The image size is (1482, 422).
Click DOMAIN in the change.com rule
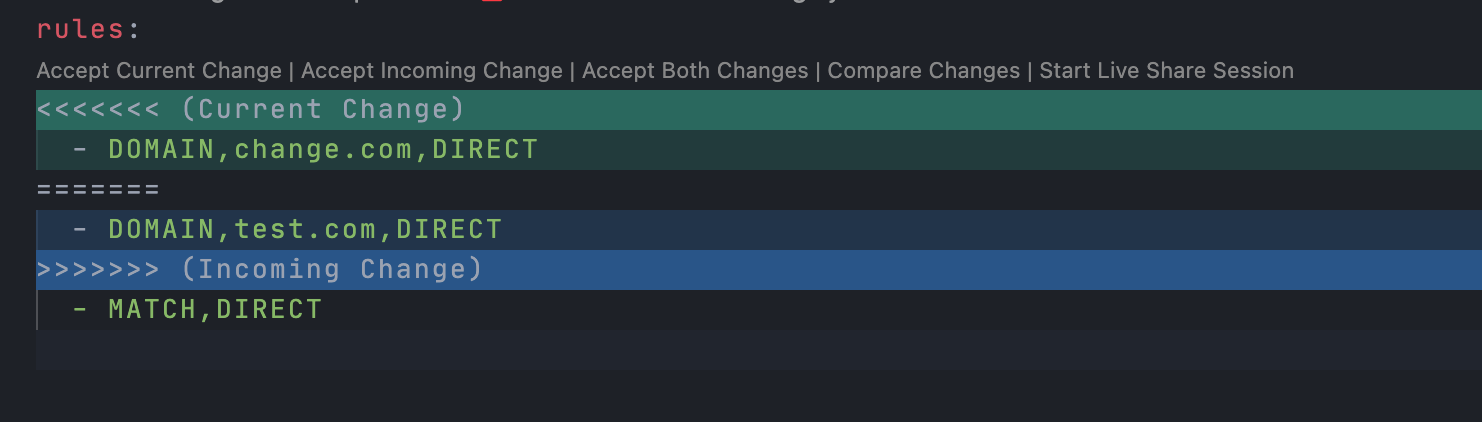(162, 150)
